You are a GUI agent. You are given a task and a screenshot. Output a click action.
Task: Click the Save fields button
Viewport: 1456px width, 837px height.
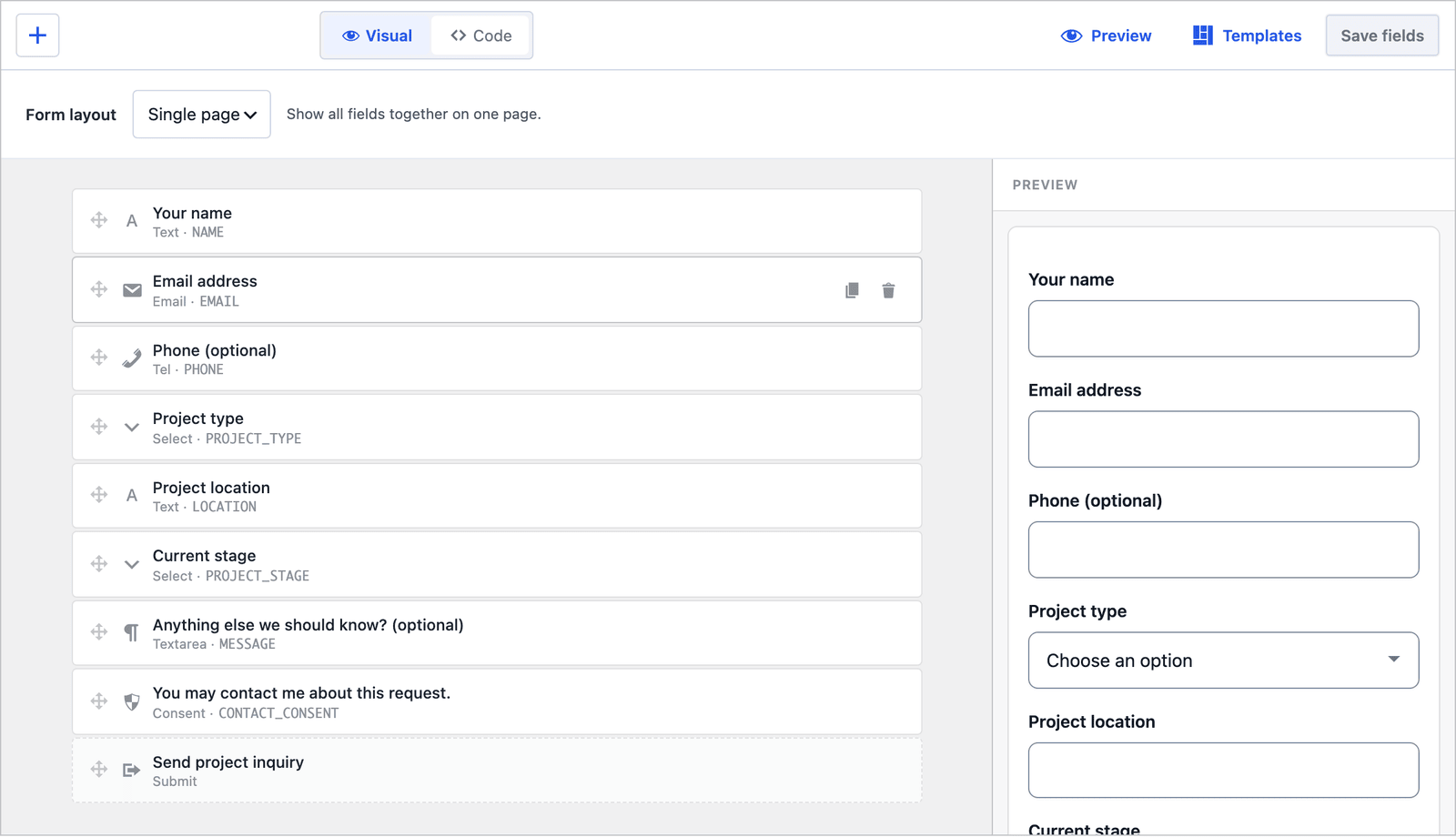click(1381, 35)
